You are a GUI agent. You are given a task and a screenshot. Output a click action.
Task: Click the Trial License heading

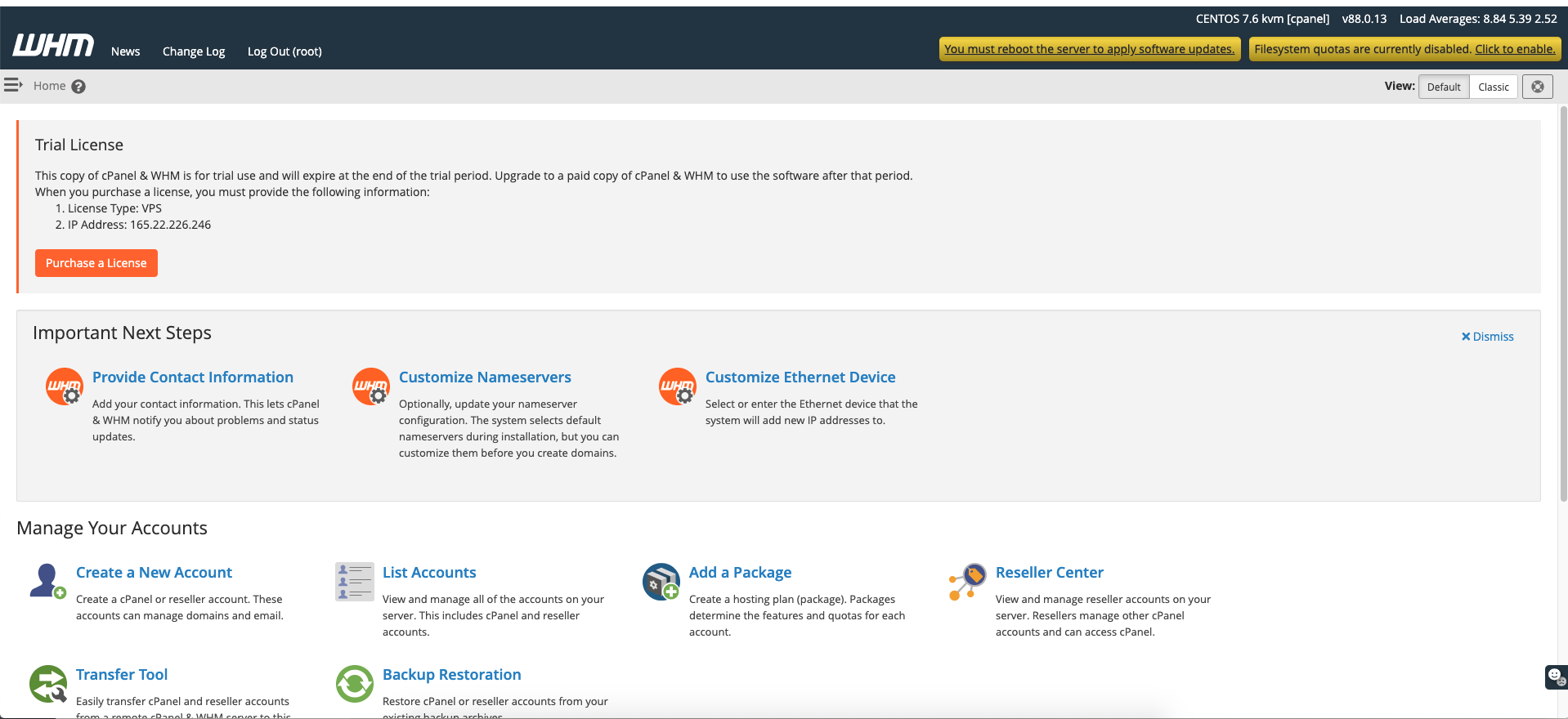79,145
